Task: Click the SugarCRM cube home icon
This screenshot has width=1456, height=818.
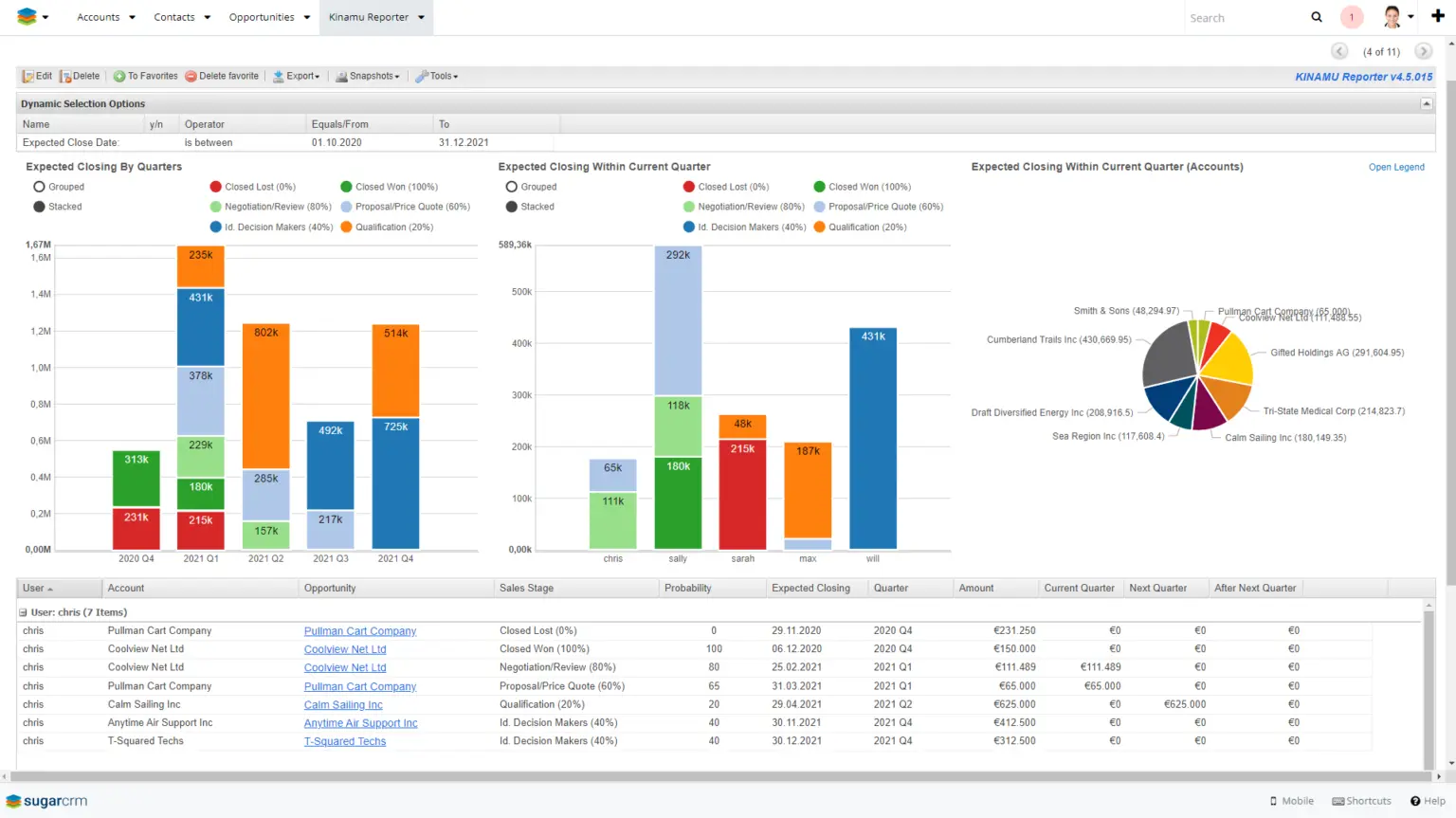Action: (27, 17)
